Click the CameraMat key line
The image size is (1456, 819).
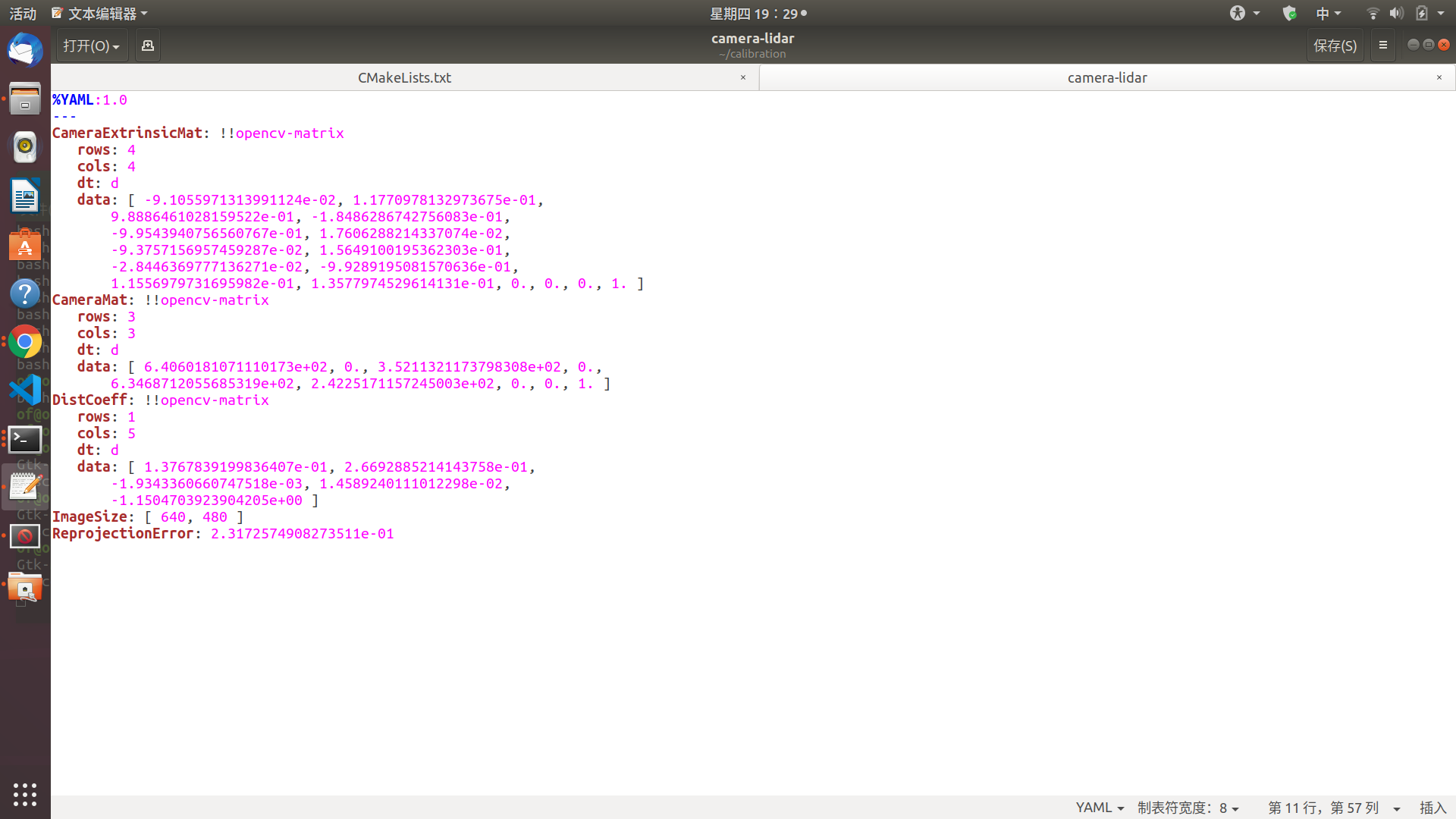coord(161,300)
